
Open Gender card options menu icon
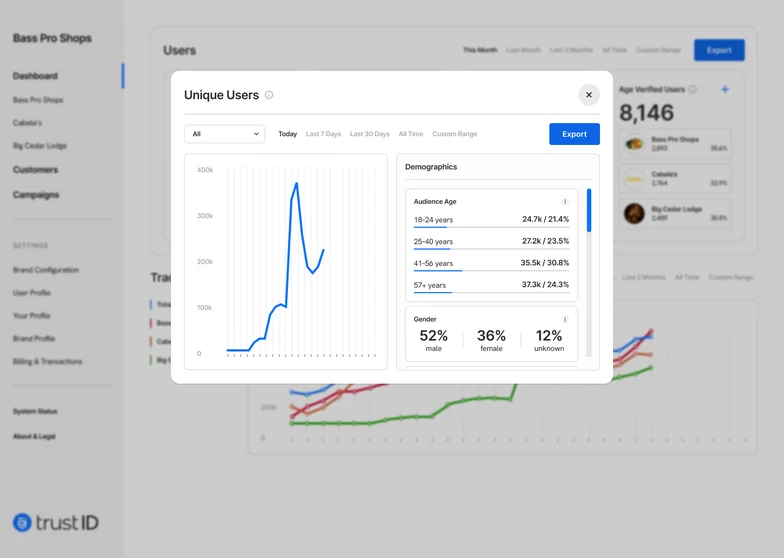pyautogui.click(x=564, y=319)
